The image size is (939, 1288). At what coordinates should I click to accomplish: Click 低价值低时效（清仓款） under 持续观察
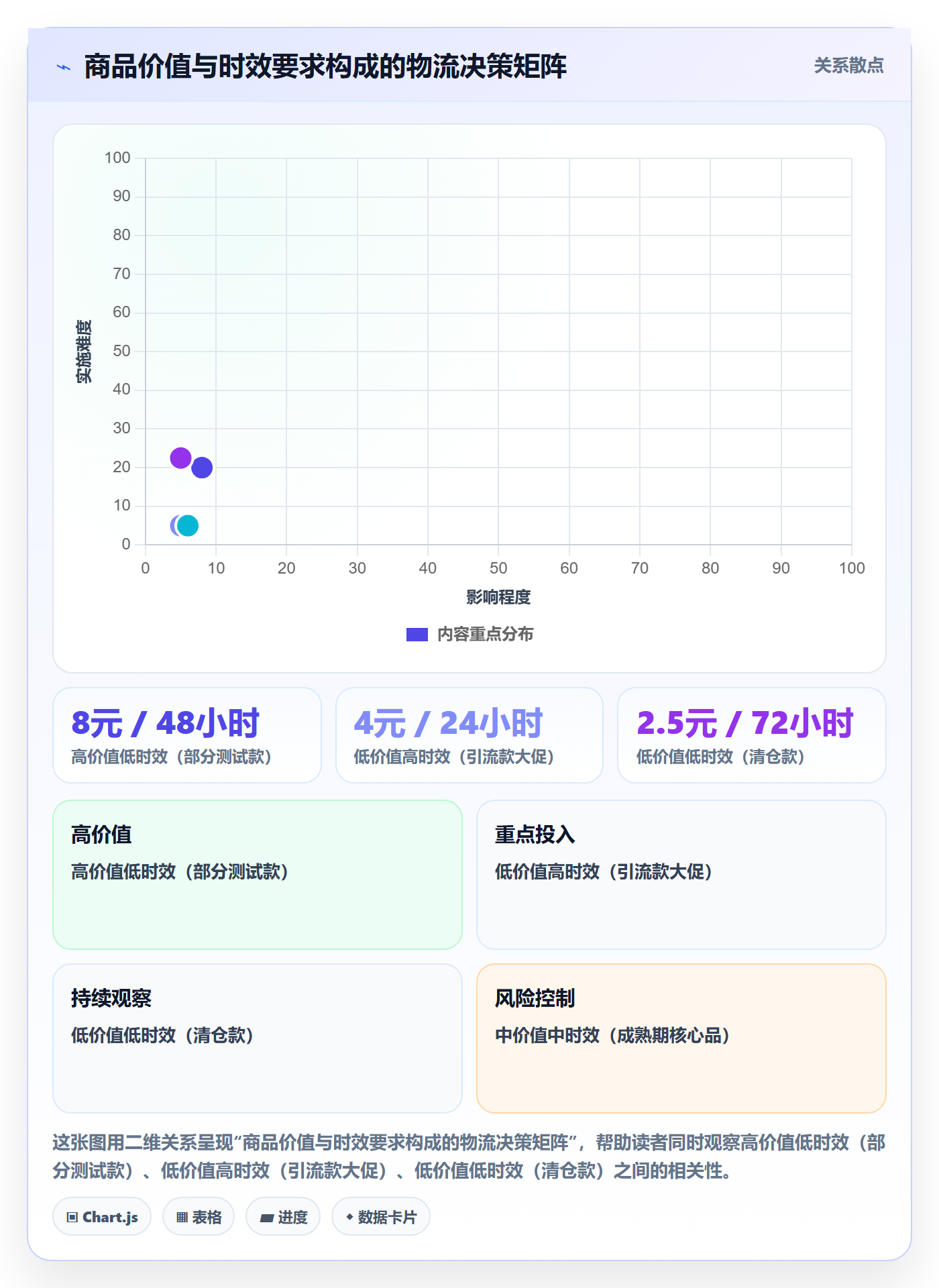pyautogui.click(x=162, y=1036)
